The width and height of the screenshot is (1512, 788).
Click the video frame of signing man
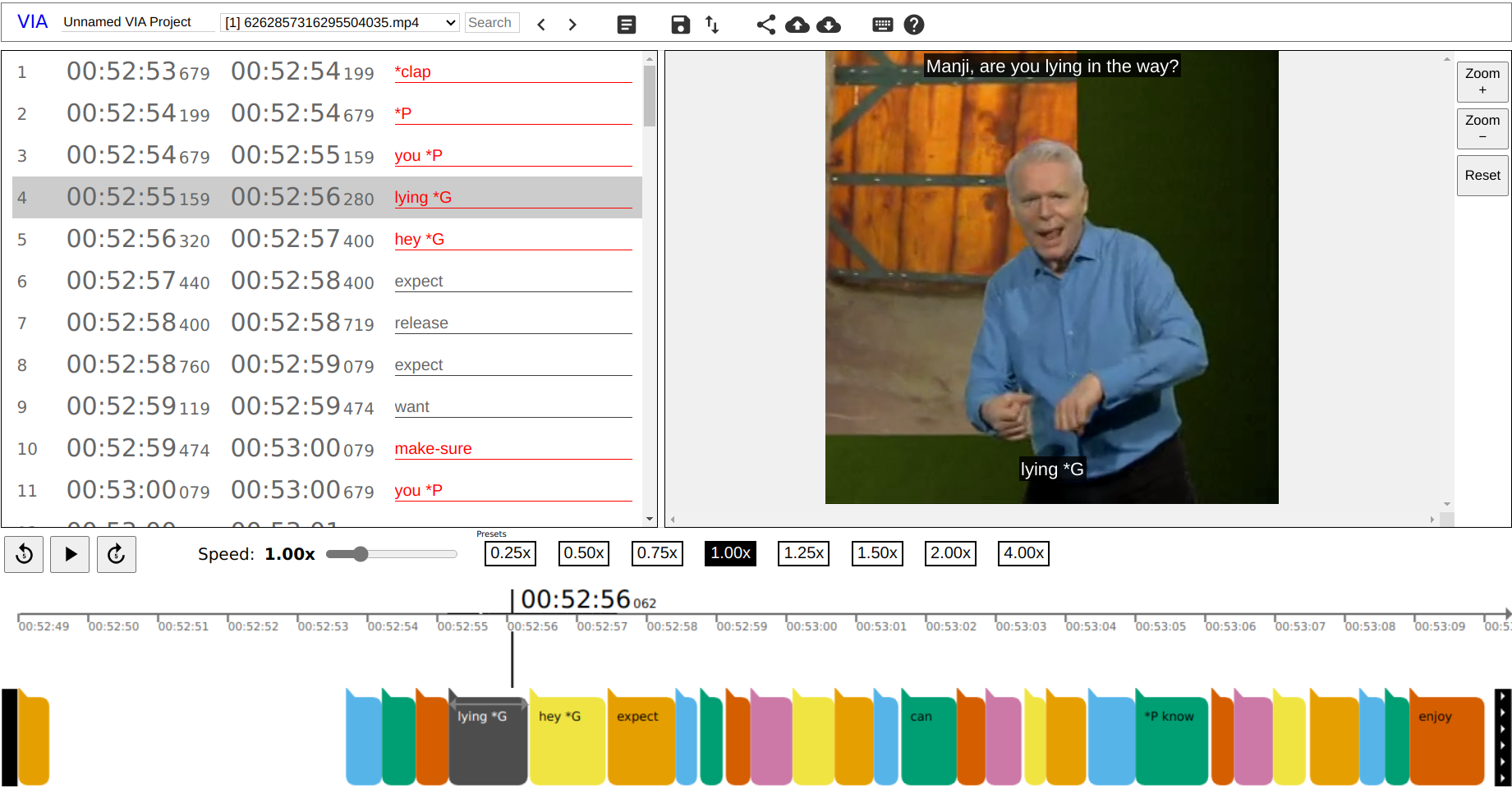[1051, 277]
